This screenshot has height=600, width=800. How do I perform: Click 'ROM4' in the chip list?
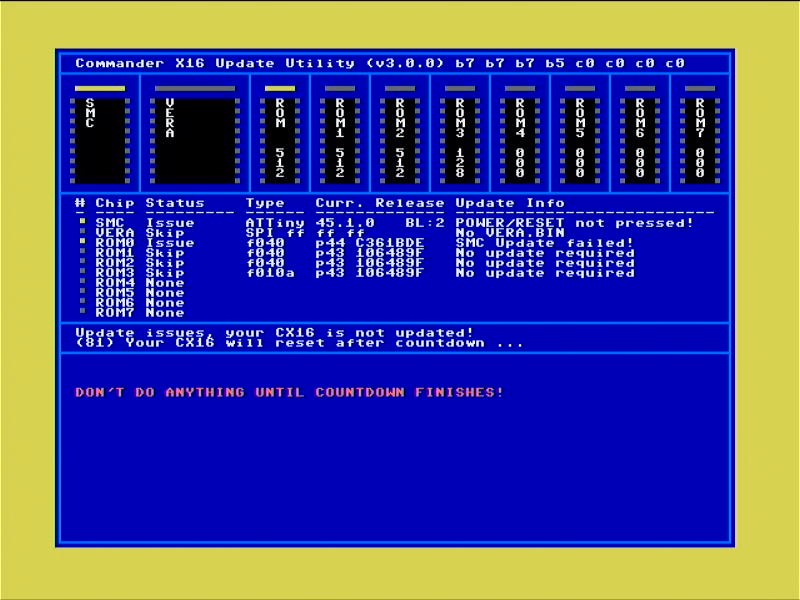tap(115, 283)
